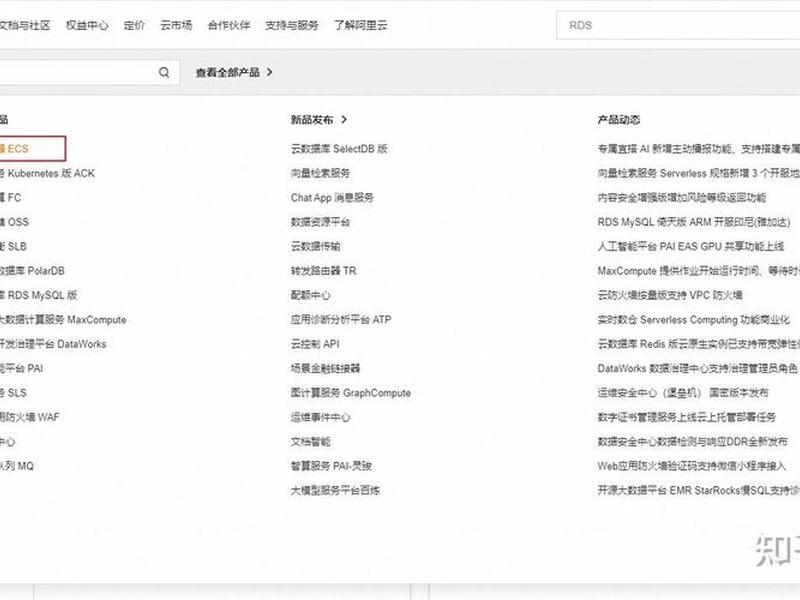
Task: Open 列 MQ product link
Action: pyautogui.click(x=17, y=466)
